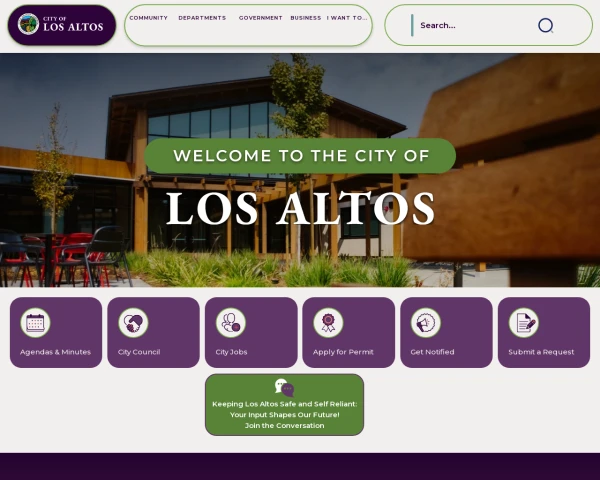This screenshot has height=480, width=600.
Task: Click the magnifying glass search icon
Action: (x=545, y=25)
